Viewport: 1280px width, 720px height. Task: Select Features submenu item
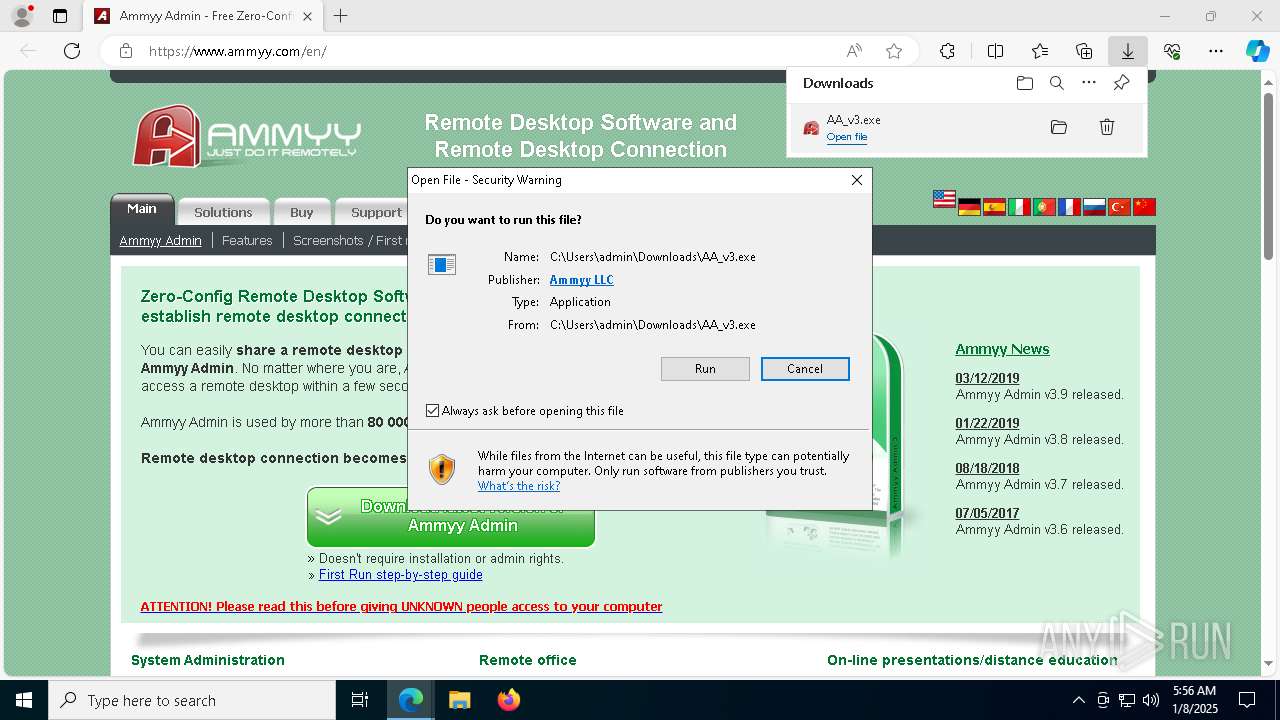click(x=247, y=240)
